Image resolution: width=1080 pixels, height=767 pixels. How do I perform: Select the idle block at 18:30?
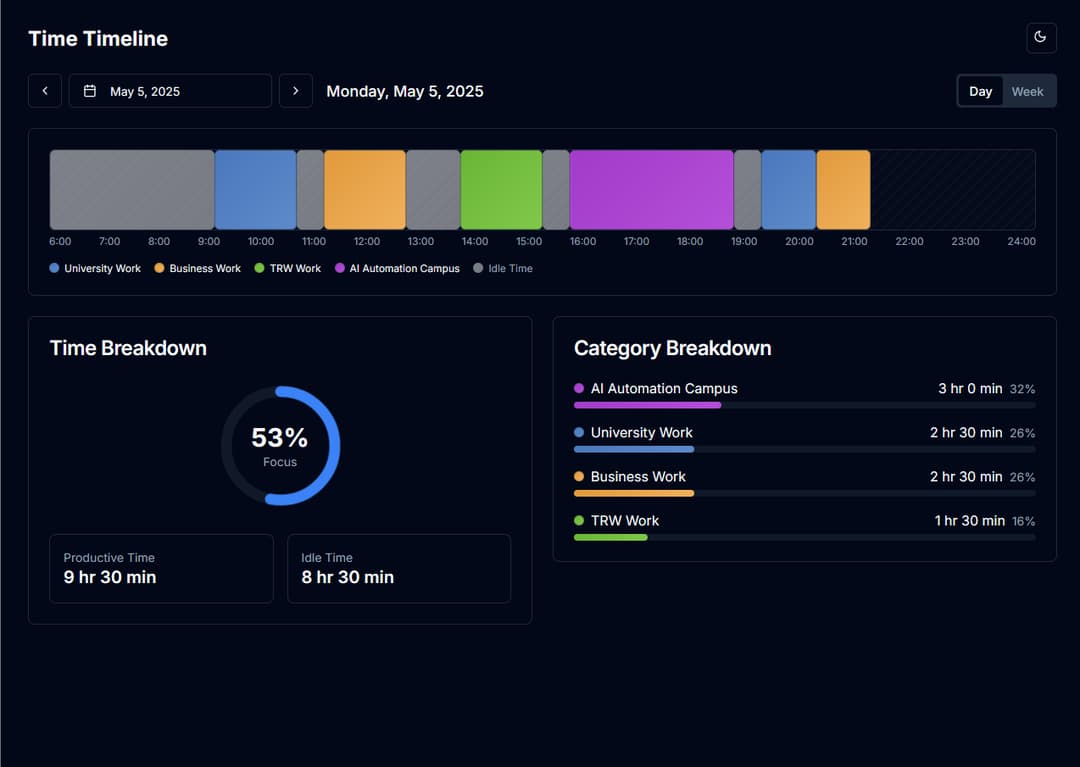click(747, 189)
